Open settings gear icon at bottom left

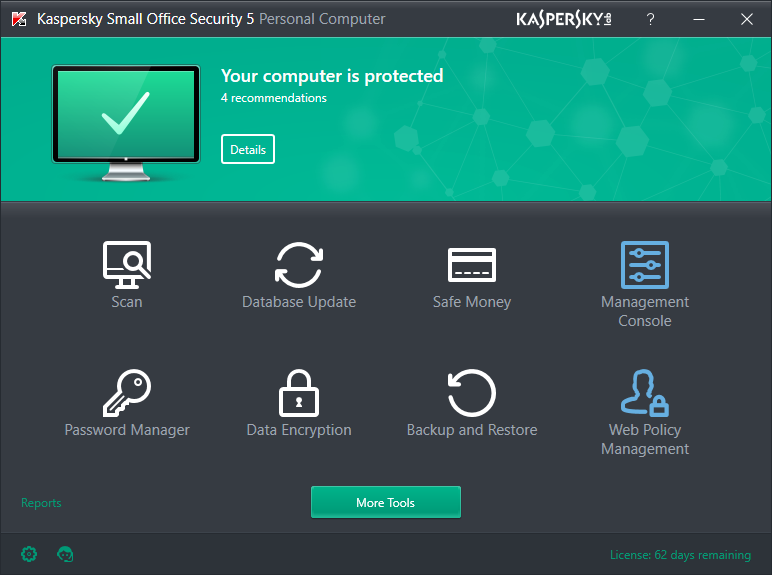coord(29,554)
